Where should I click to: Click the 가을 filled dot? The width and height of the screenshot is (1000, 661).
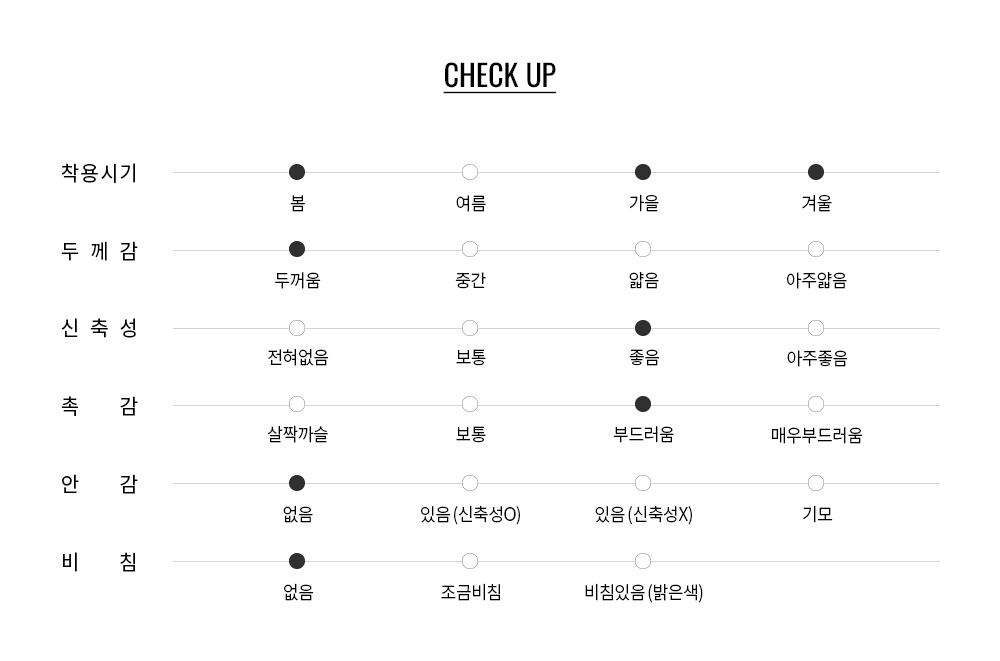tap(643, 172)
